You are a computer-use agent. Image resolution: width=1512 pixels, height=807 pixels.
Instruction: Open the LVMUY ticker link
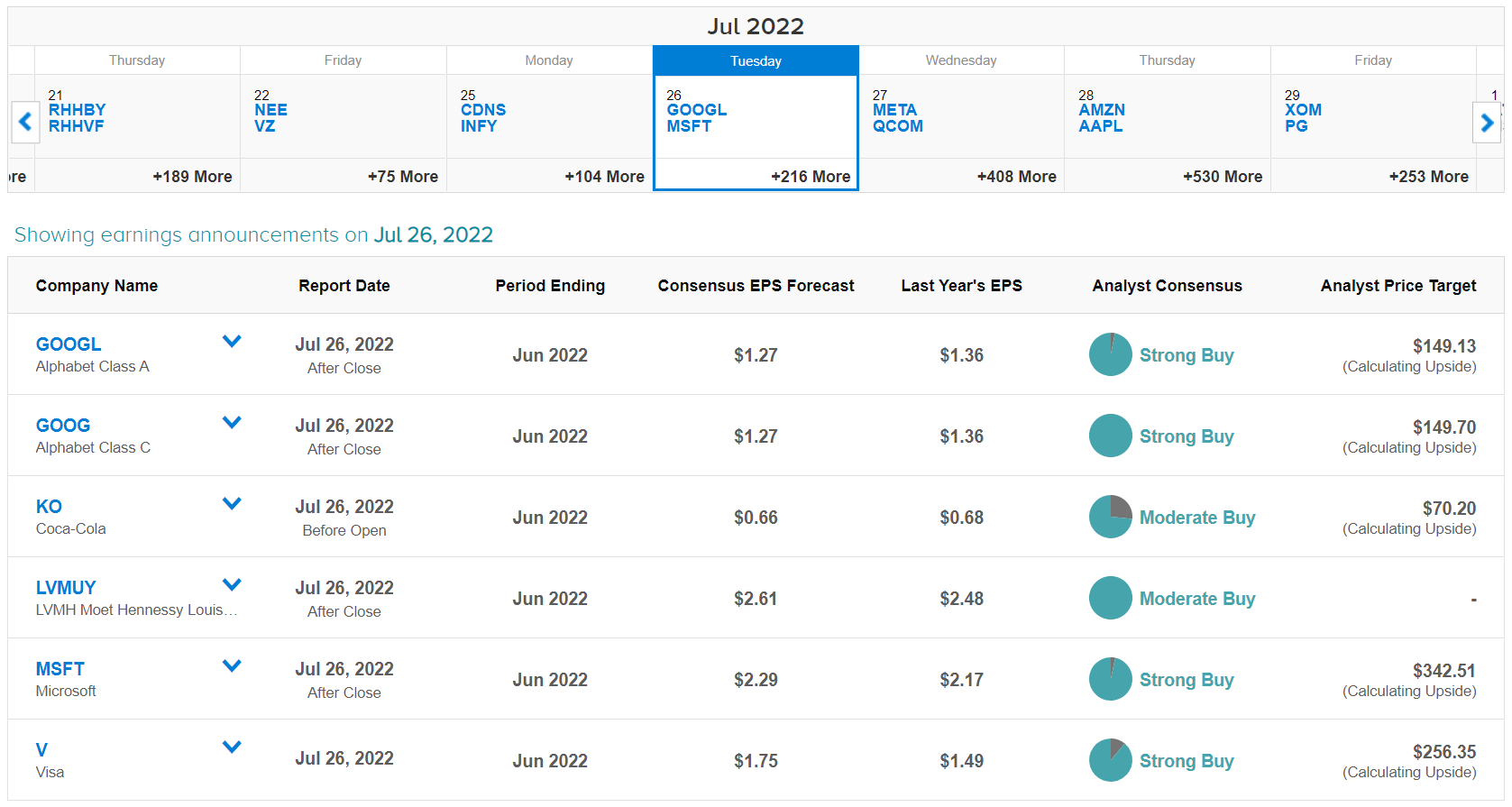[x=66, y=588]
